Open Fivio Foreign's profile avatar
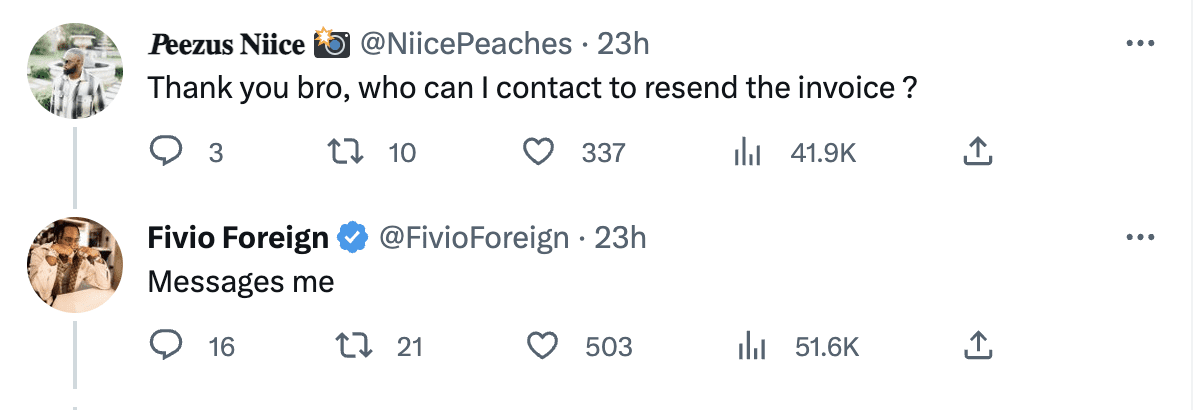1198x410 pixels. click(75, 265)
